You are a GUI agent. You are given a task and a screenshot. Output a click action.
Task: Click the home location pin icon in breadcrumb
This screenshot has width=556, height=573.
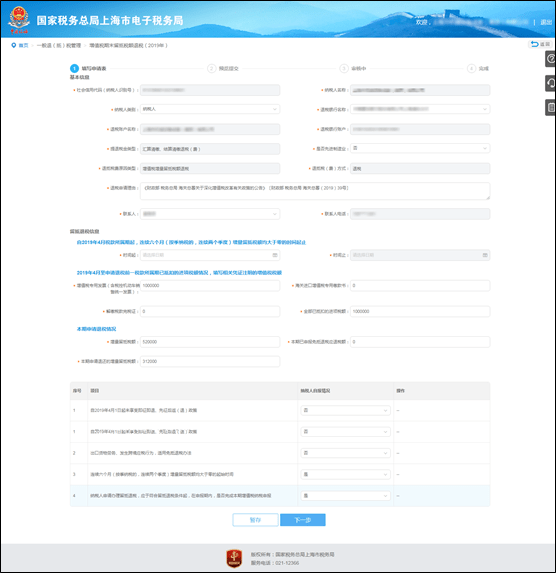coord(14,45)
